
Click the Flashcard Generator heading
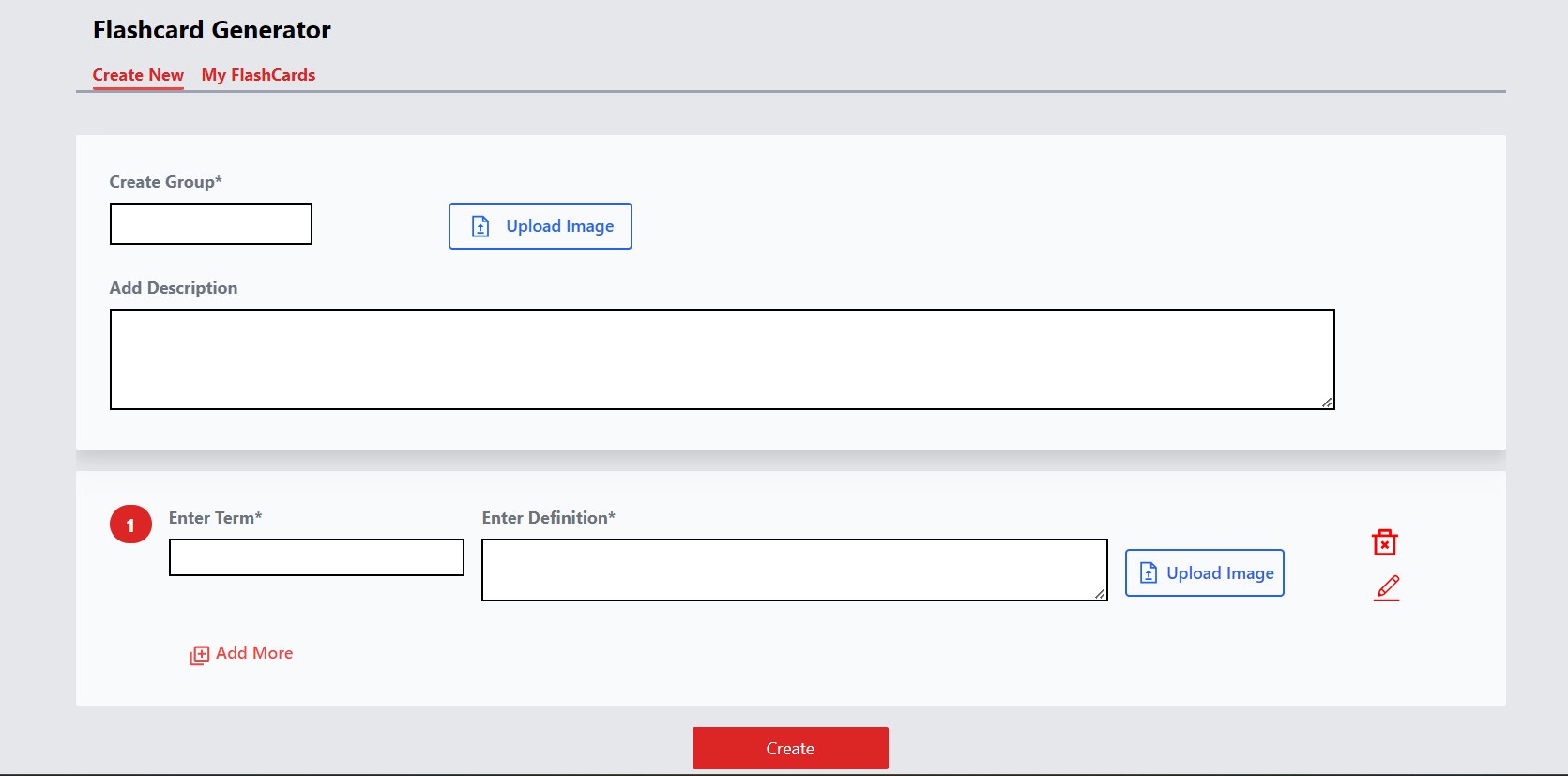pos(212,30)
